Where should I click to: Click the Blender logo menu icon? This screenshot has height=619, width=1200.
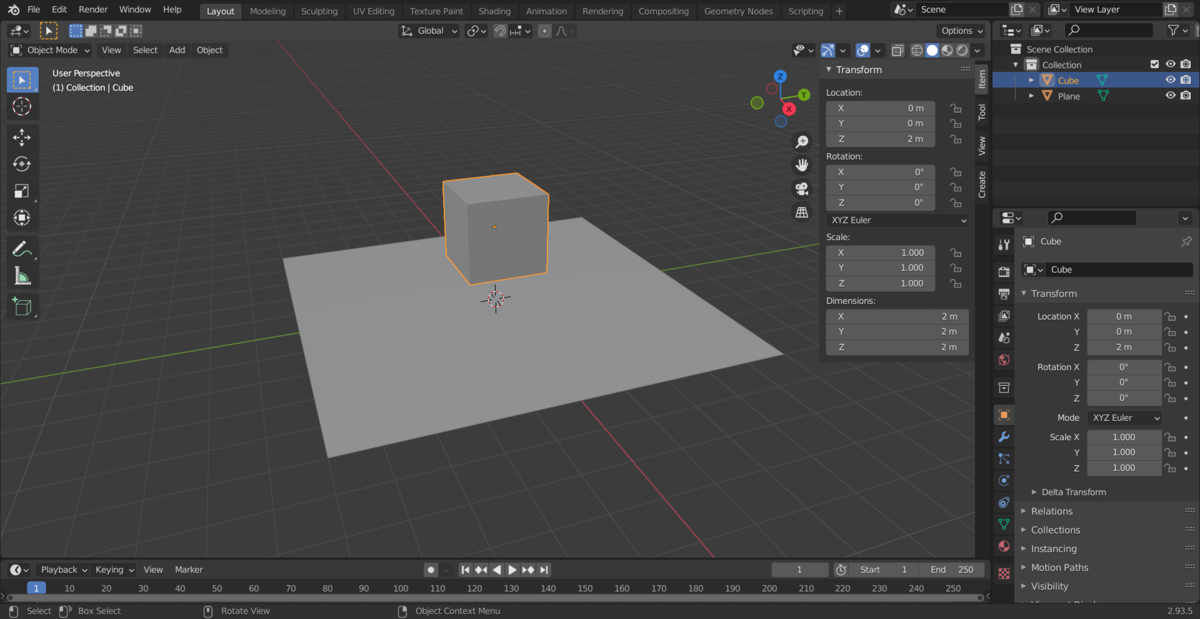click(14, 10)
